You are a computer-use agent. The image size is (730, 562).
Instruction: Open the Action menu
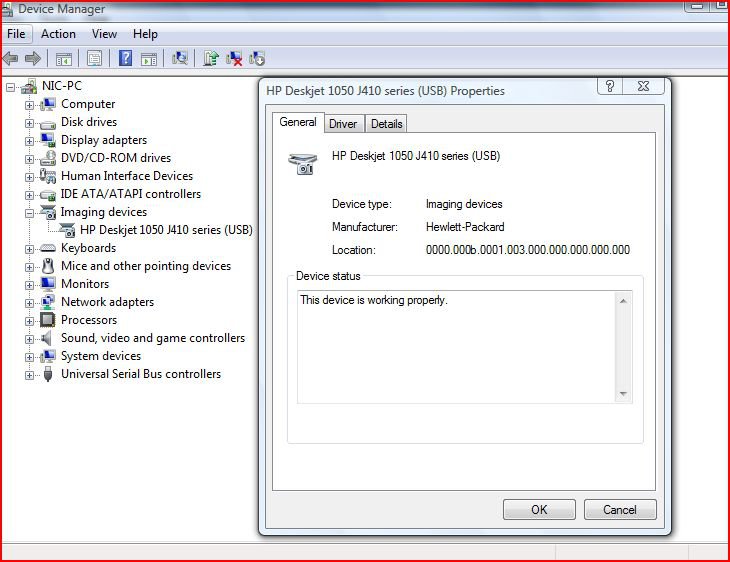(58, 34)
